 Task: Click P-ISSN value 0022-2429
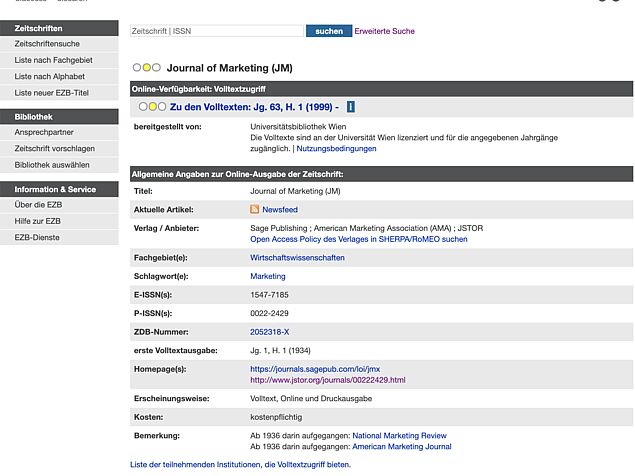(x=269, y=313)
